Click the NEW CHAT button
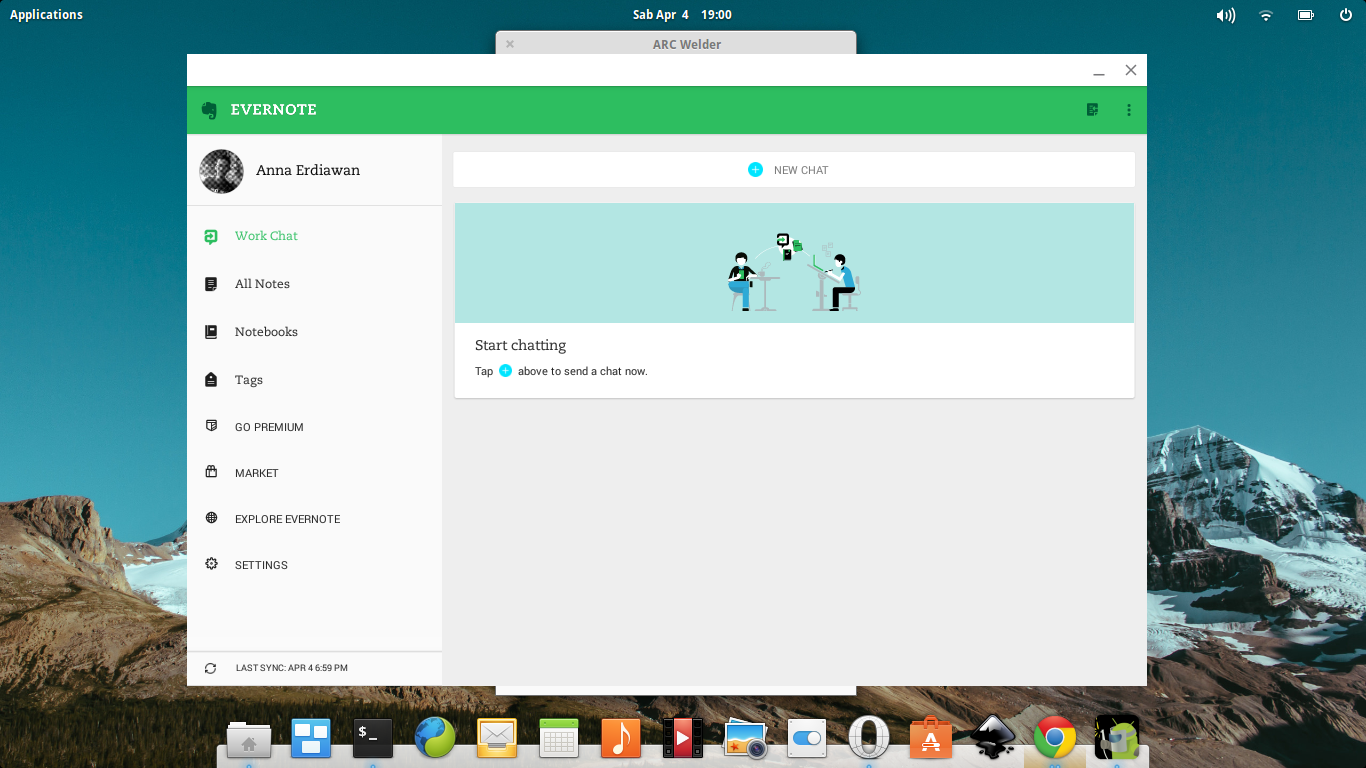 794,170
